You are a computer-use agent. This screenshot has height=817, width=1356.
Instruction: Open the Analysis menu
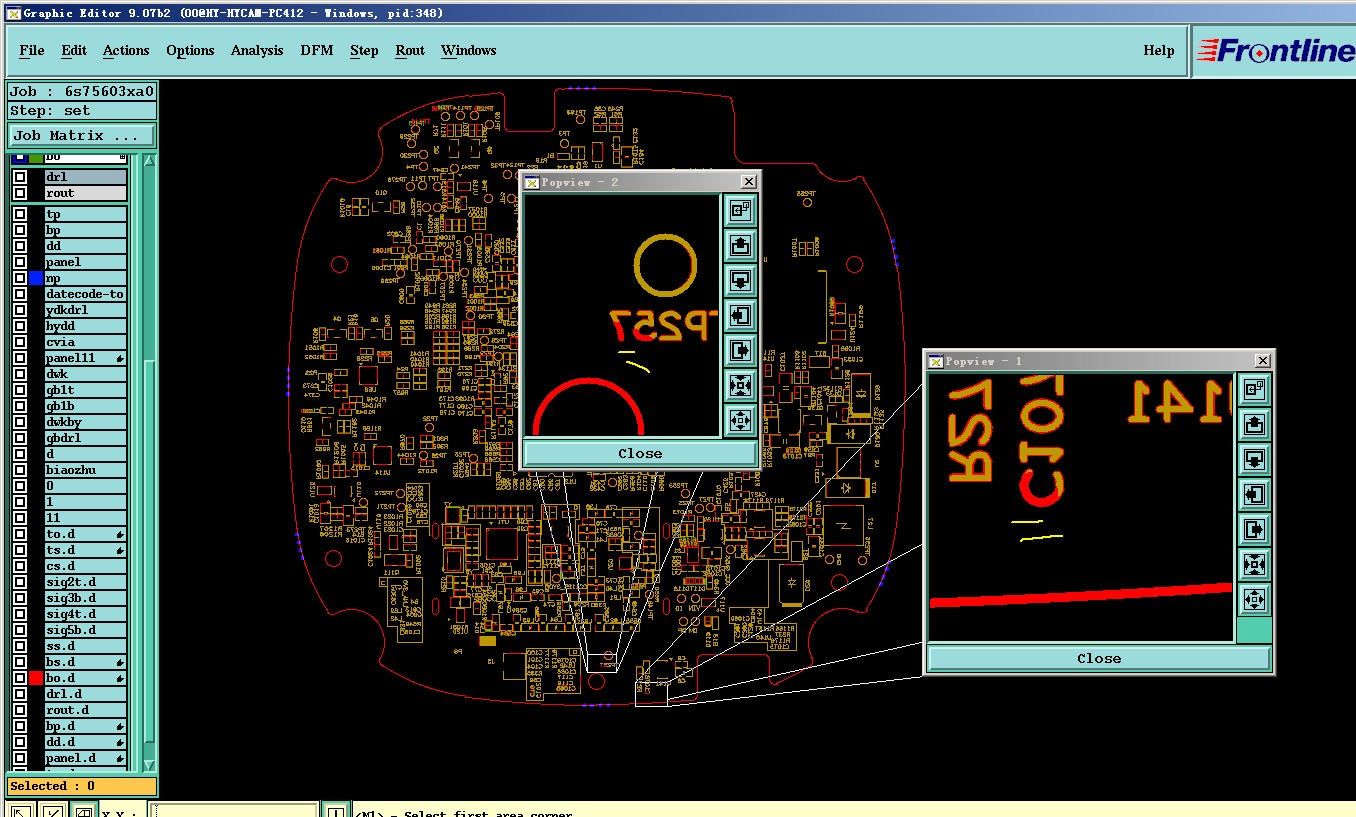[257, 50]
